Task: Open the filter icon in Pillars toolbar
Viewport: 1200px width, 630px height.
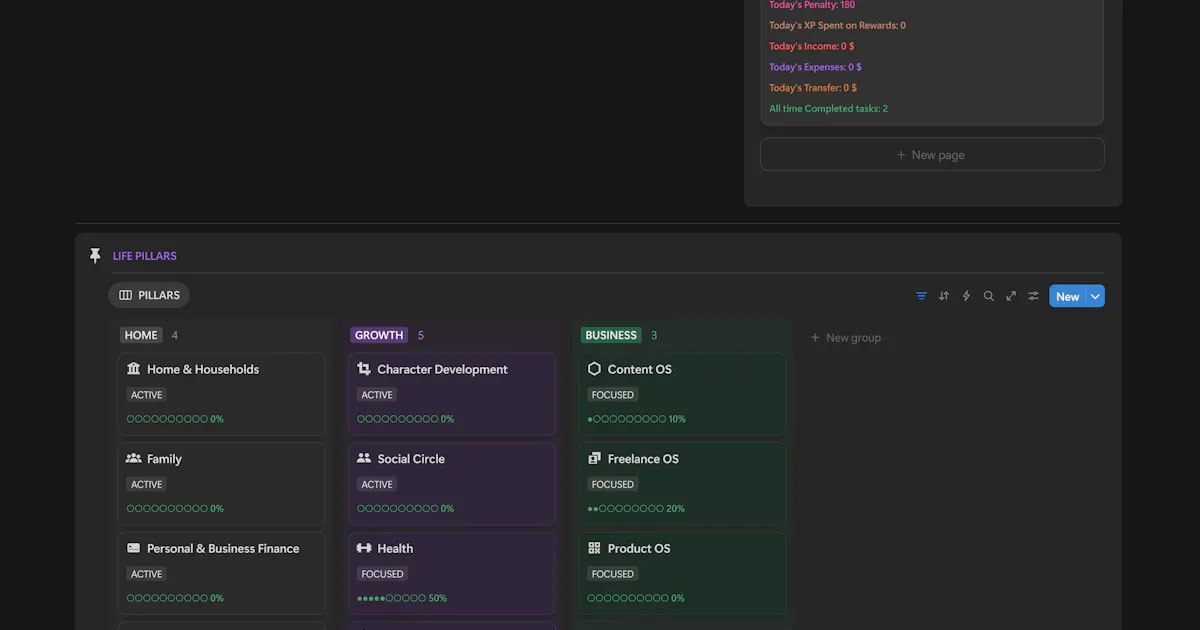Action: click(x=921, y=296)
